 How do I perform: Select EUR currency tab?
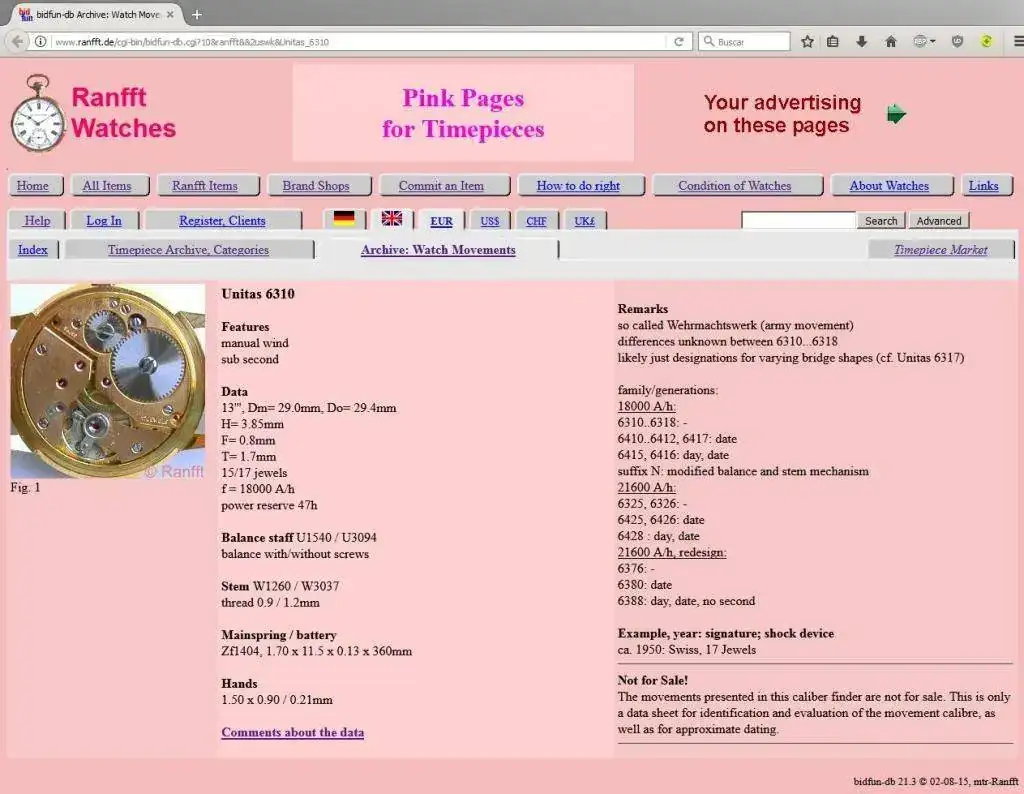(441, 221)
